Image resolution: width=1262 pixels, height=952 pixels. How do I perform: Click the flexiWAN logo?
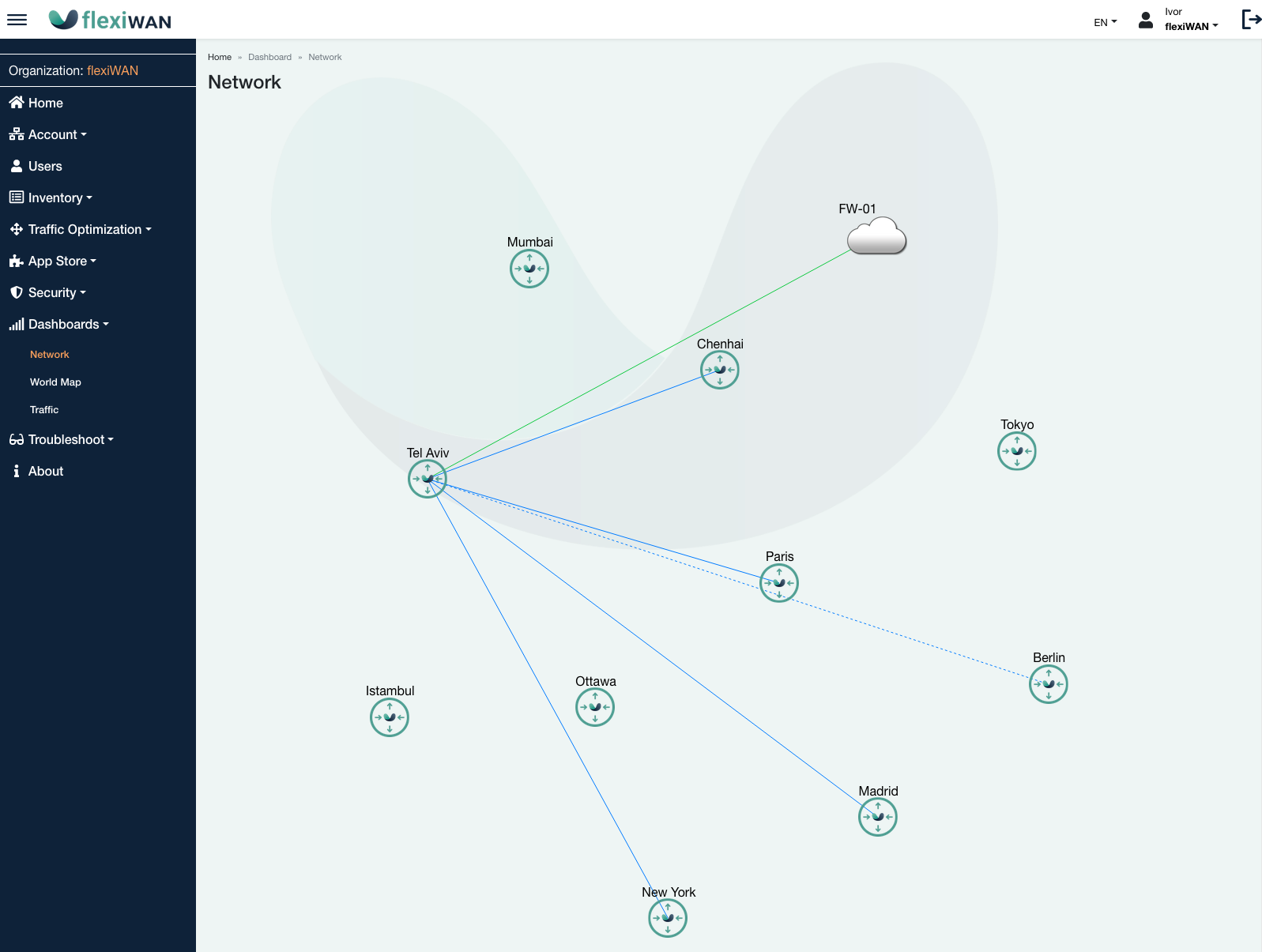111,20
